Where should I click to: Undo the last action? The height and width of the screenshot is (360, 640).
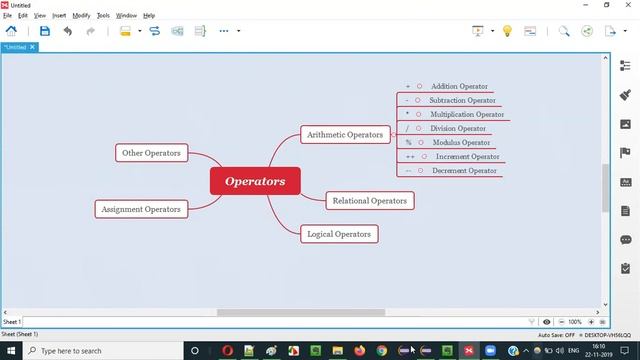point(68,31)
